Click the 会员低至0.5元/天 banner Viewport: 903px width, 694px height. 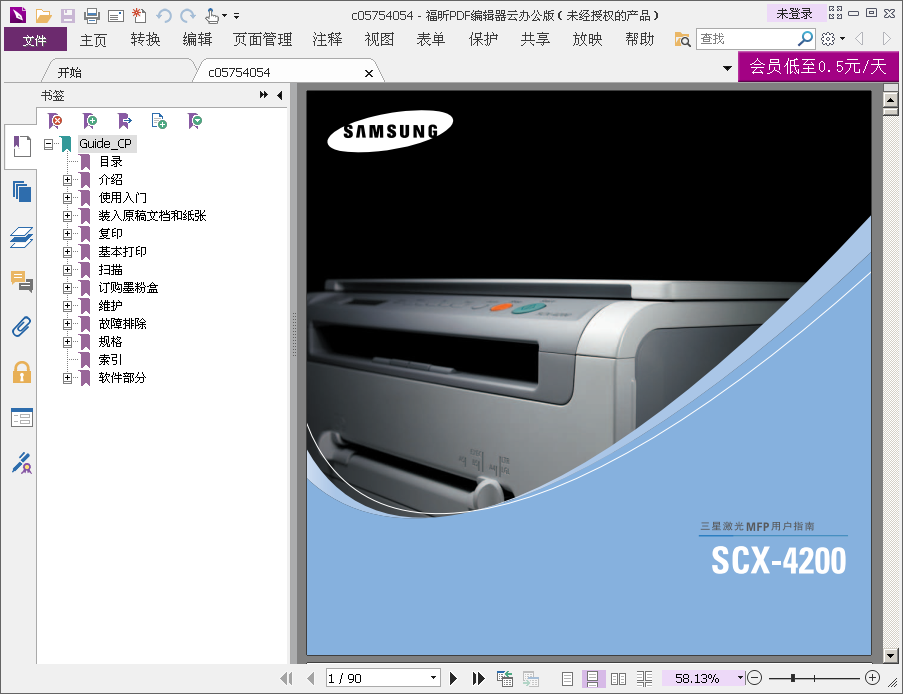point(818,67)
